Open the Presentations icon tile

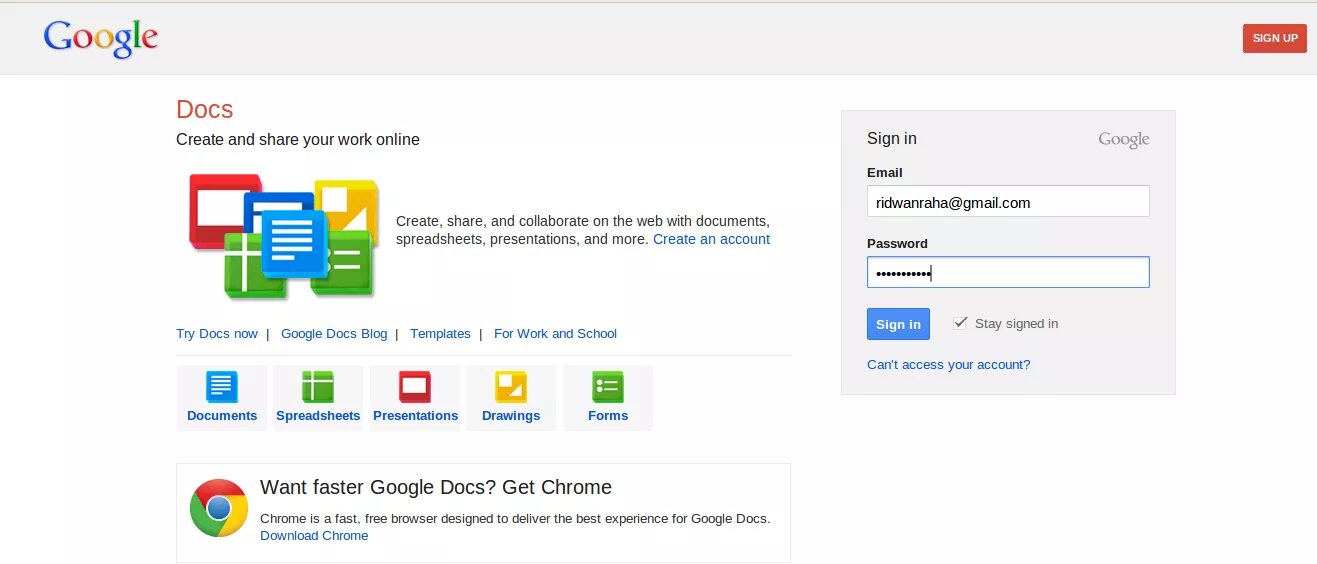click(x=415, y=397)
